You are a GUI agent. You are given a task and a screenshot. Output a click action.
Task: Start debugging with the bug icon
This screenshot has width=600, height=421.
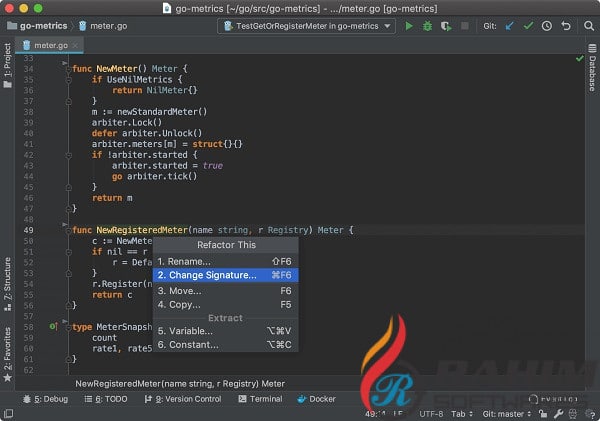[428, 26]
